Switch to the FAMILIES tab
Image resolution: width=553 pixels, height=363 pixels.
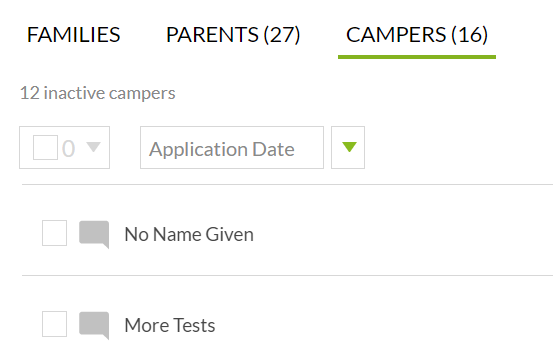pos(74,35)
